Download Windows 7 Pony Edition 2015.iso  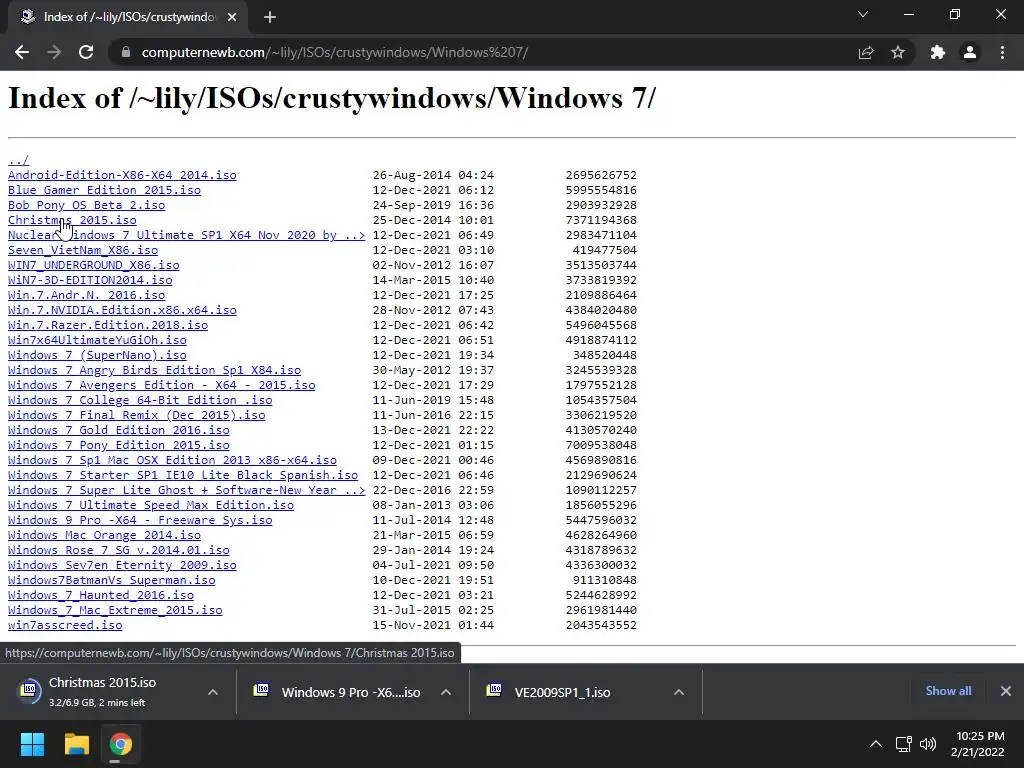pyautogui.click(x=119, y=445)
